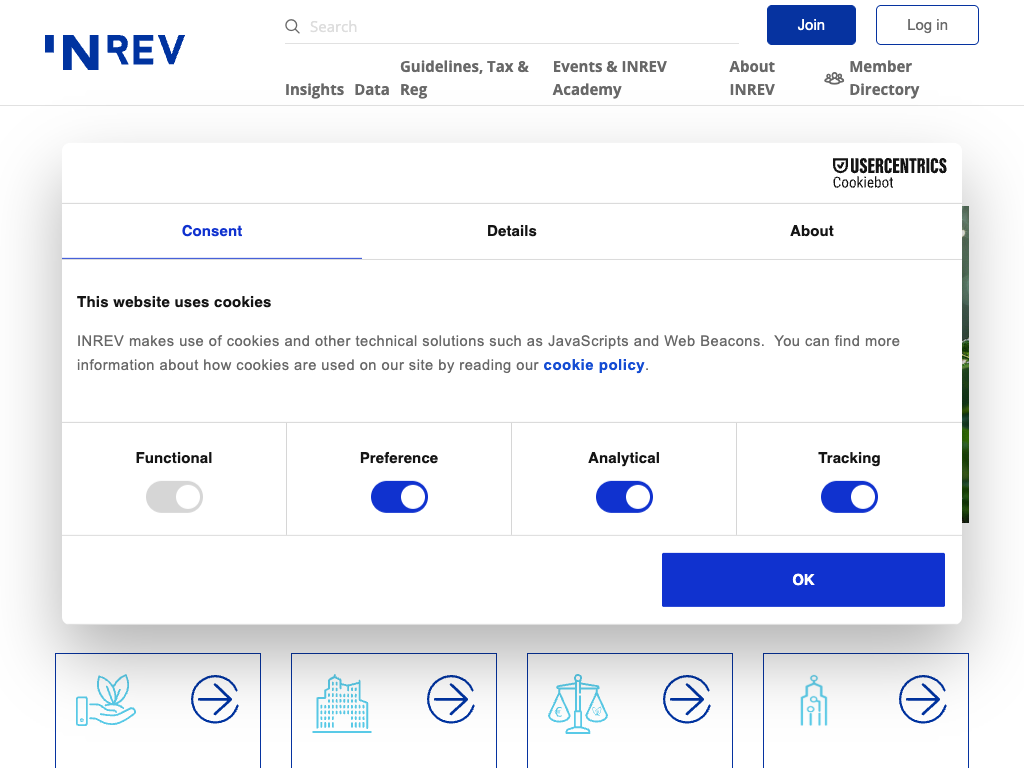Toggle the Functional cookies switch
The height and width of the screenshot is (768, 1024).
click(174, 497)
